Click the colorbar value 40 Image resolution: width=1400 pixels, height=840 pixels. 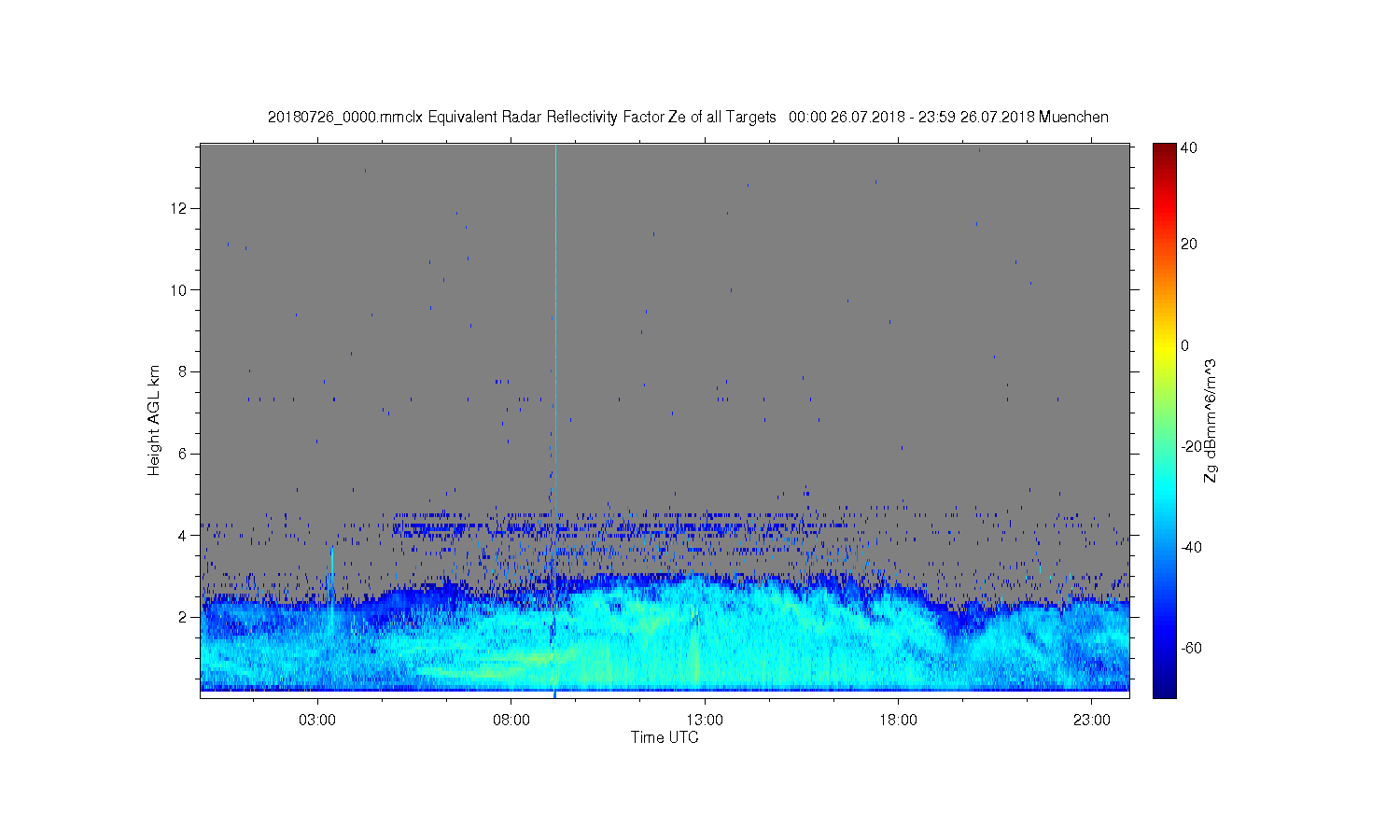[x=1189, y=147]
